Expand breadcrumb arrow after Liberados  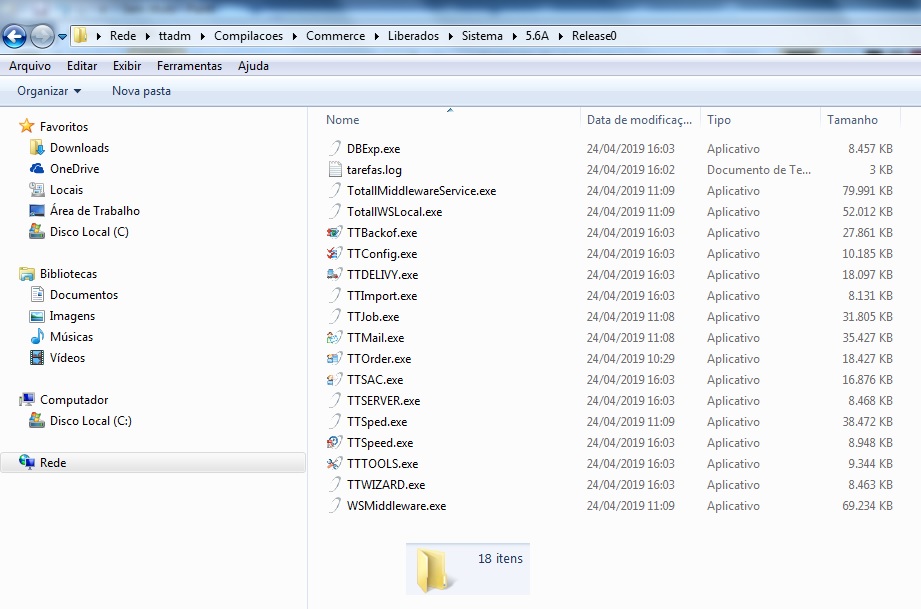click(450, 36)
